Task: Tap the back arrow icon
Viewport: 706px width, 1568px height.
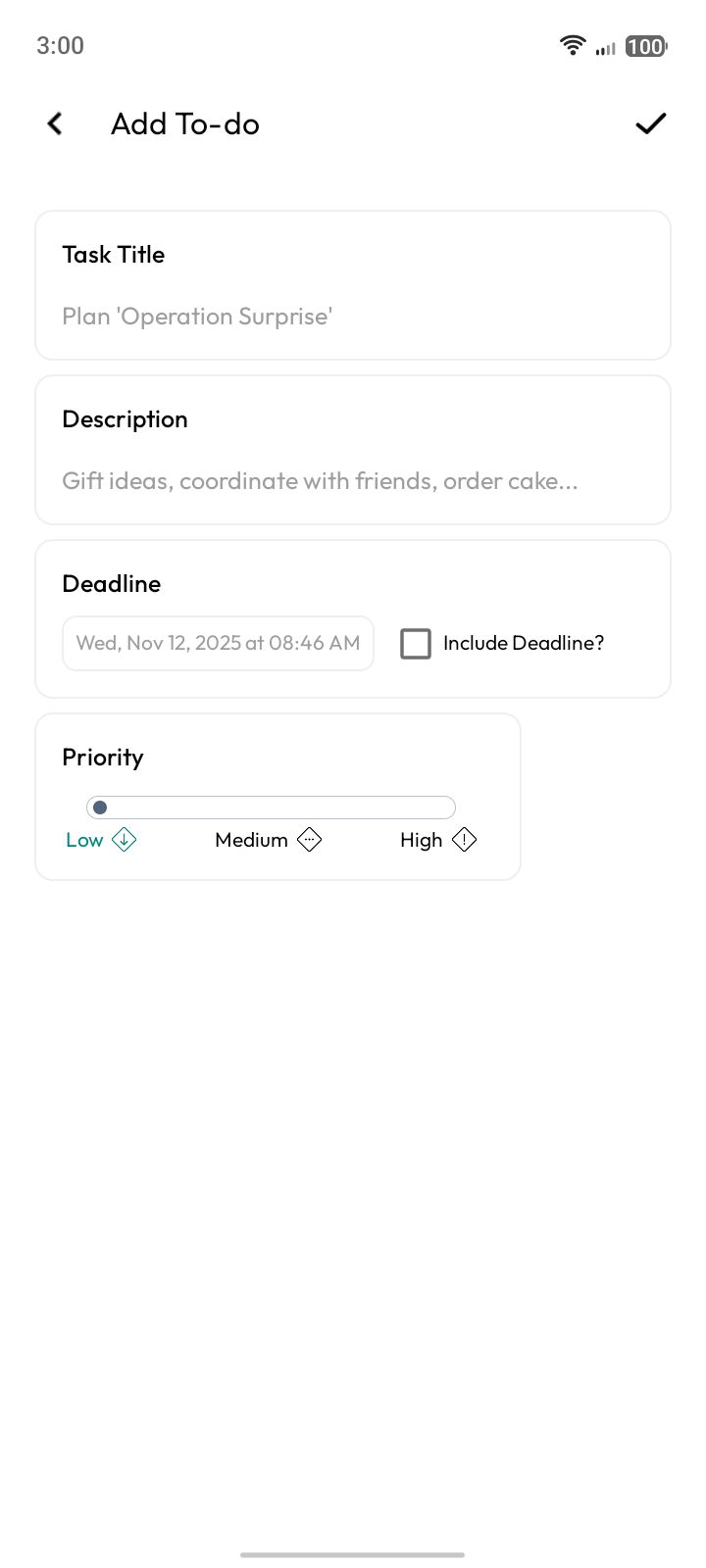Action: [x=55, y=123]
